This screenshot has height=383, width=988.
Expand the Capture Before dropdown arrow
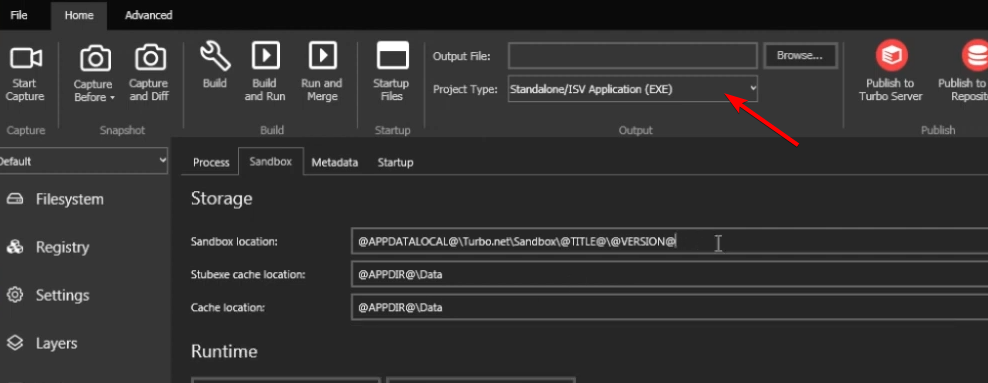click(x=112, y=98)
